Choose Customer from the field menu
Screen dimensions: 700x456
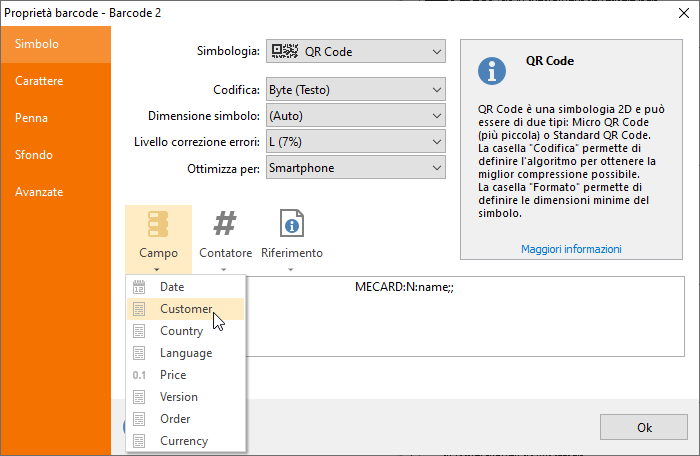pos(185,309)
